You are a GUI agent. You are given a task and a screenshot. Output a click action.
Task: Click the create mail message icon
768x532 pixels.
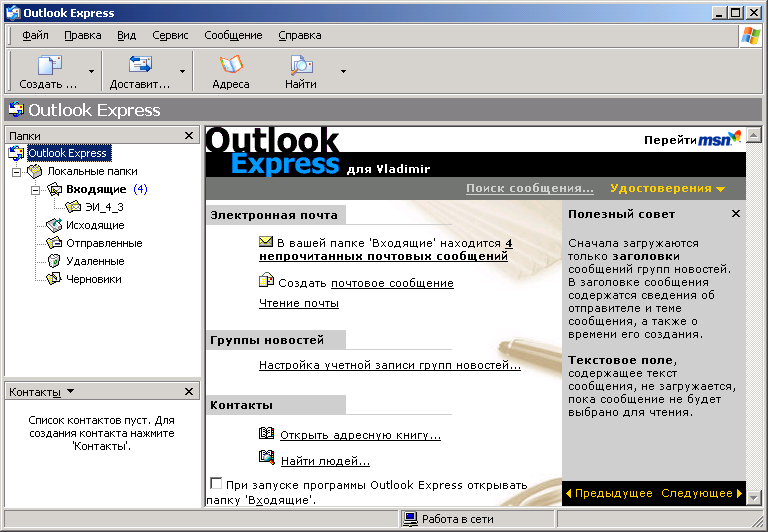[x=266, y=281]
